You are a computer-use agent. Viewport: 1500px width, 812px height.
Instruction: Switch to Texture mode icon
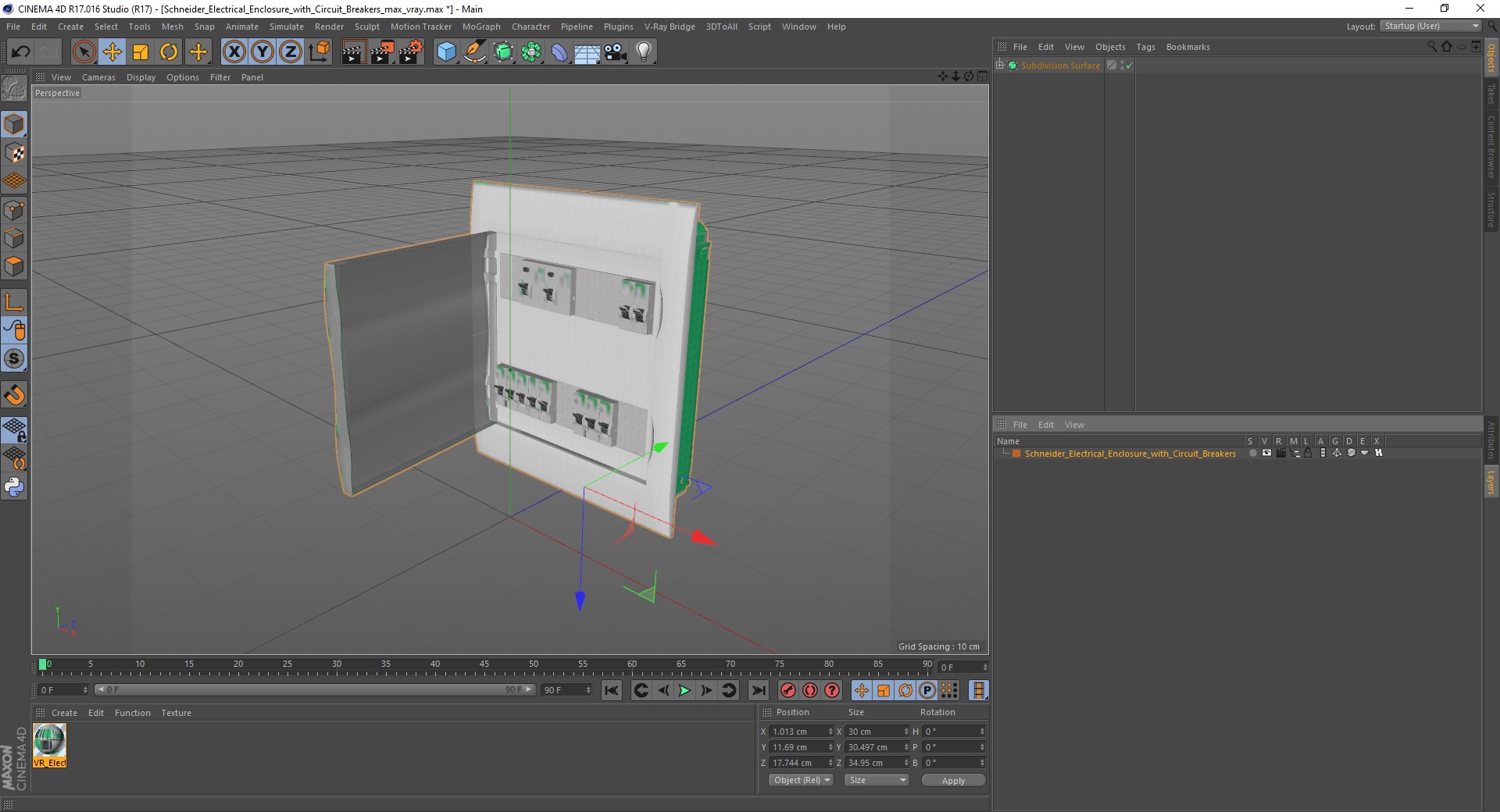click(x=14, y=153)
